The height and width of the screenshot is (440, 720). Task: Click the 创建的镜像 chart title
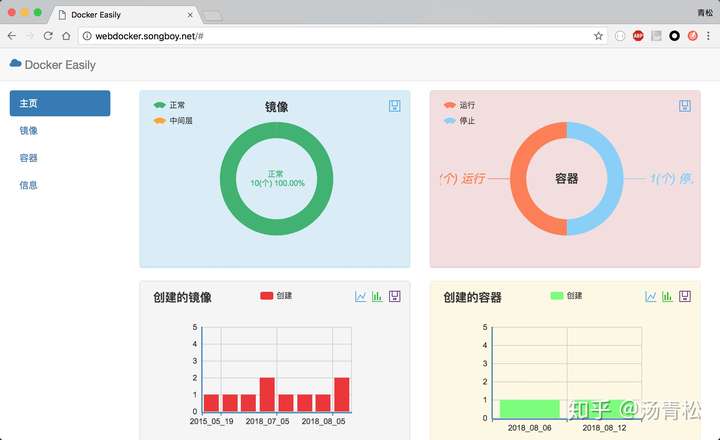click(x=182, y=297)
